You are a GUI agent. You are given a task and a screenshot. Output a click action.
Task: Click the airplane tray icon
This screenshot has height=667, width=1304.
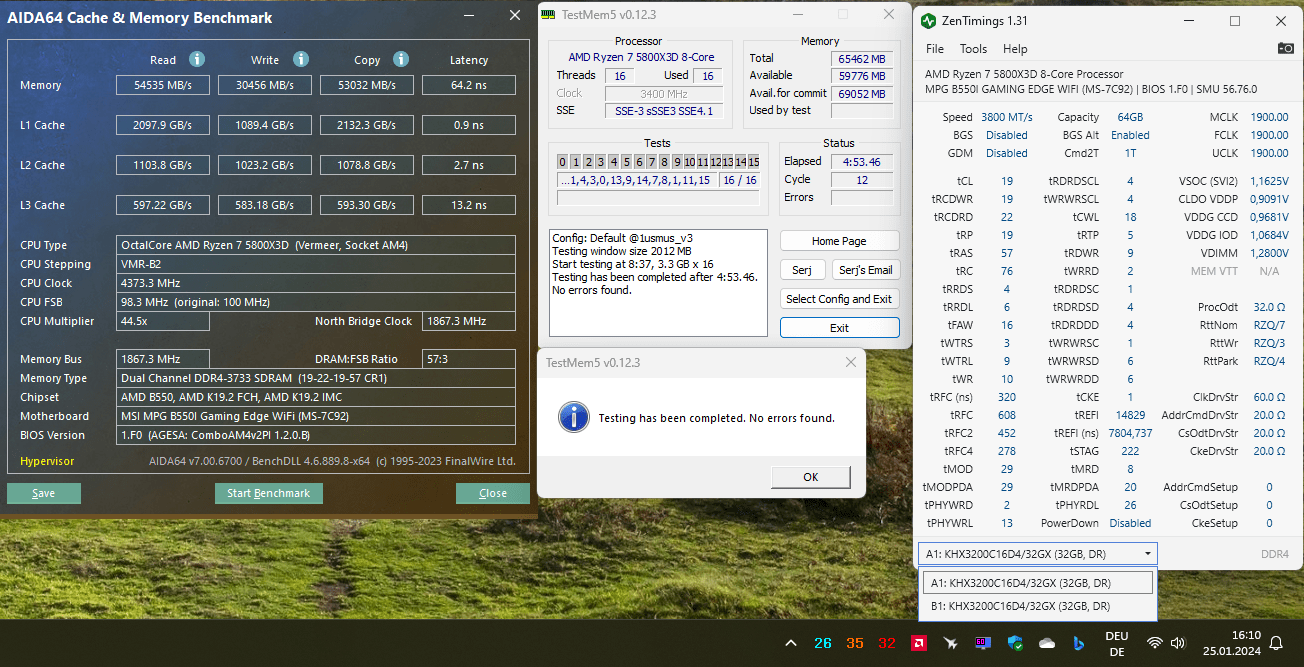click(951, 643)
